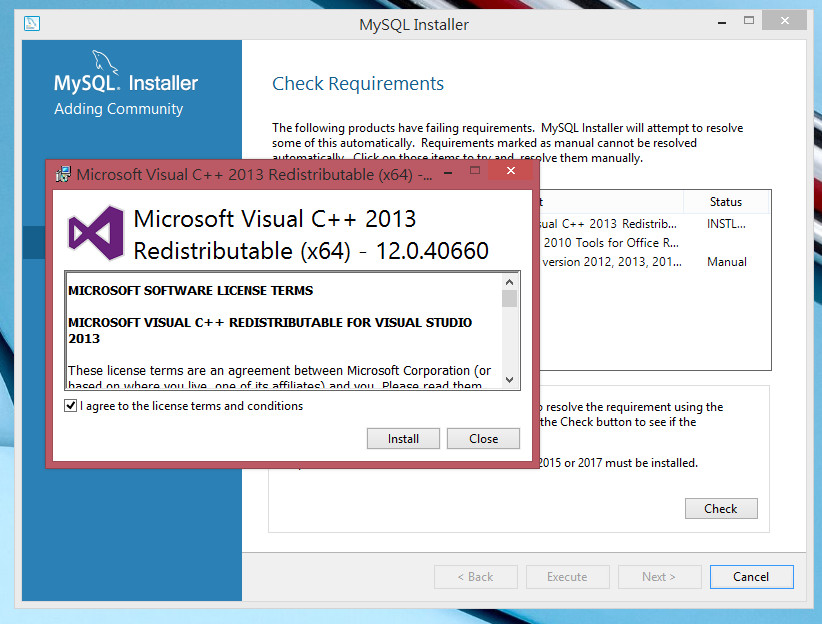Maximize the MySQL Installer window
The height and width of the screenshot is (624, 822).
749,21
